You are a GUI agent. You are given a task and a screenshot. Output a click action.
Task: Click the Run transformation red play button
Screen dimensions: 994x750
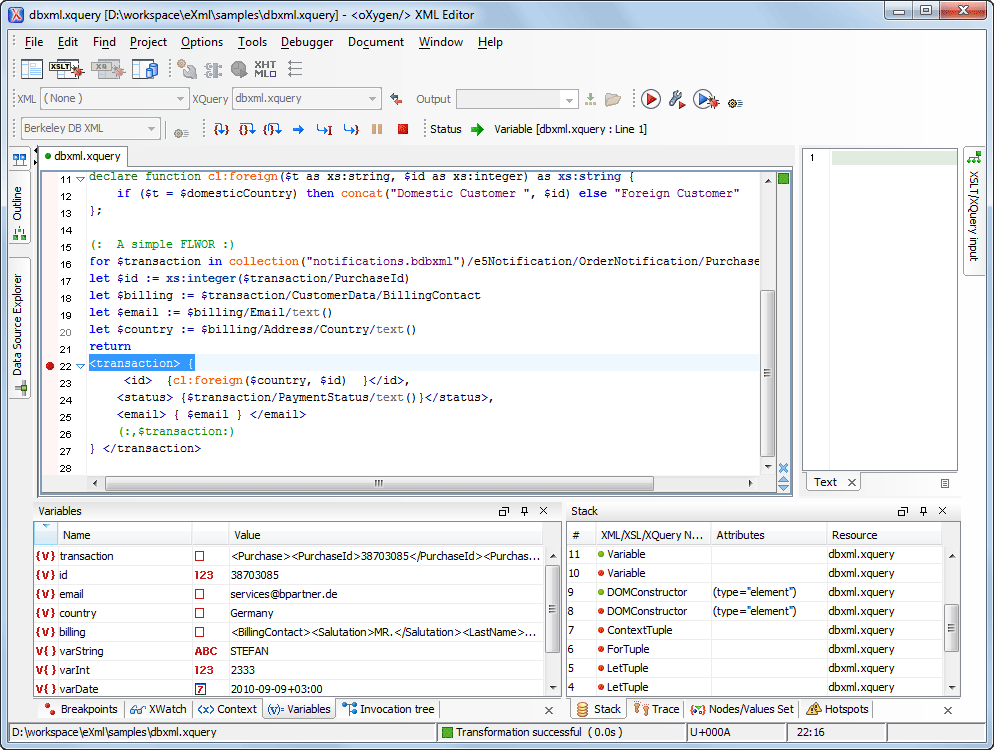(x=650, y=99)
